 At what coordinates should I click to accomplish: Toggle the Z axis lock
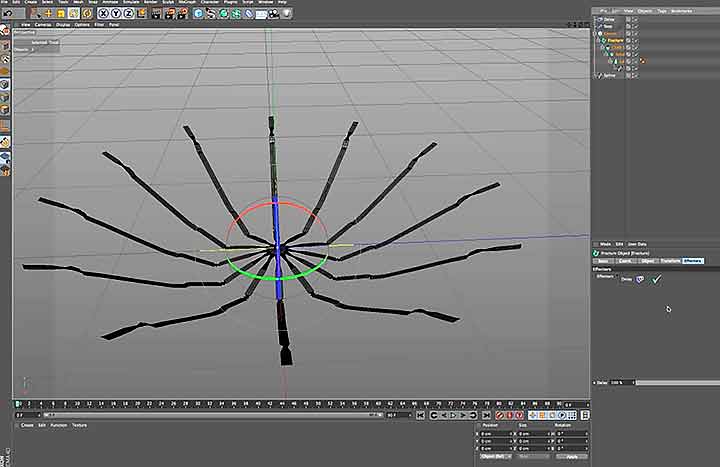129,13
